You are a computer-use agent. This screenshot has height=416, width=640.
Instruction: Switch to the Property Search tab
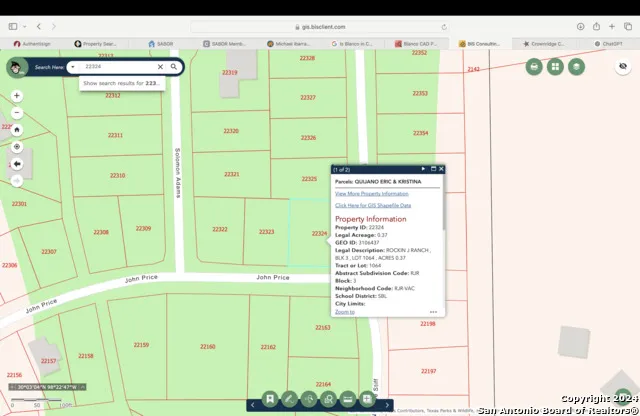(x=96, y=44)
